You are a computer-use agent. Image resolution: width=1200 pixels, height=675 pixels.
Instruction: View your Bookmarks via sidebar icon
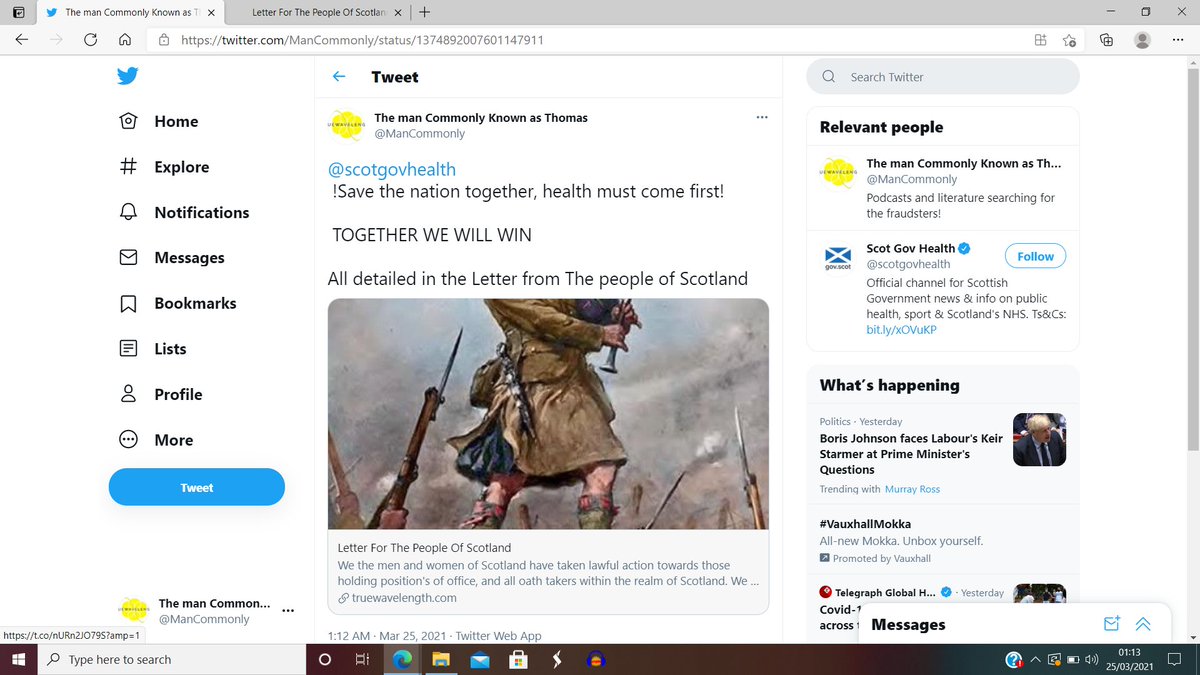point(128,302)
